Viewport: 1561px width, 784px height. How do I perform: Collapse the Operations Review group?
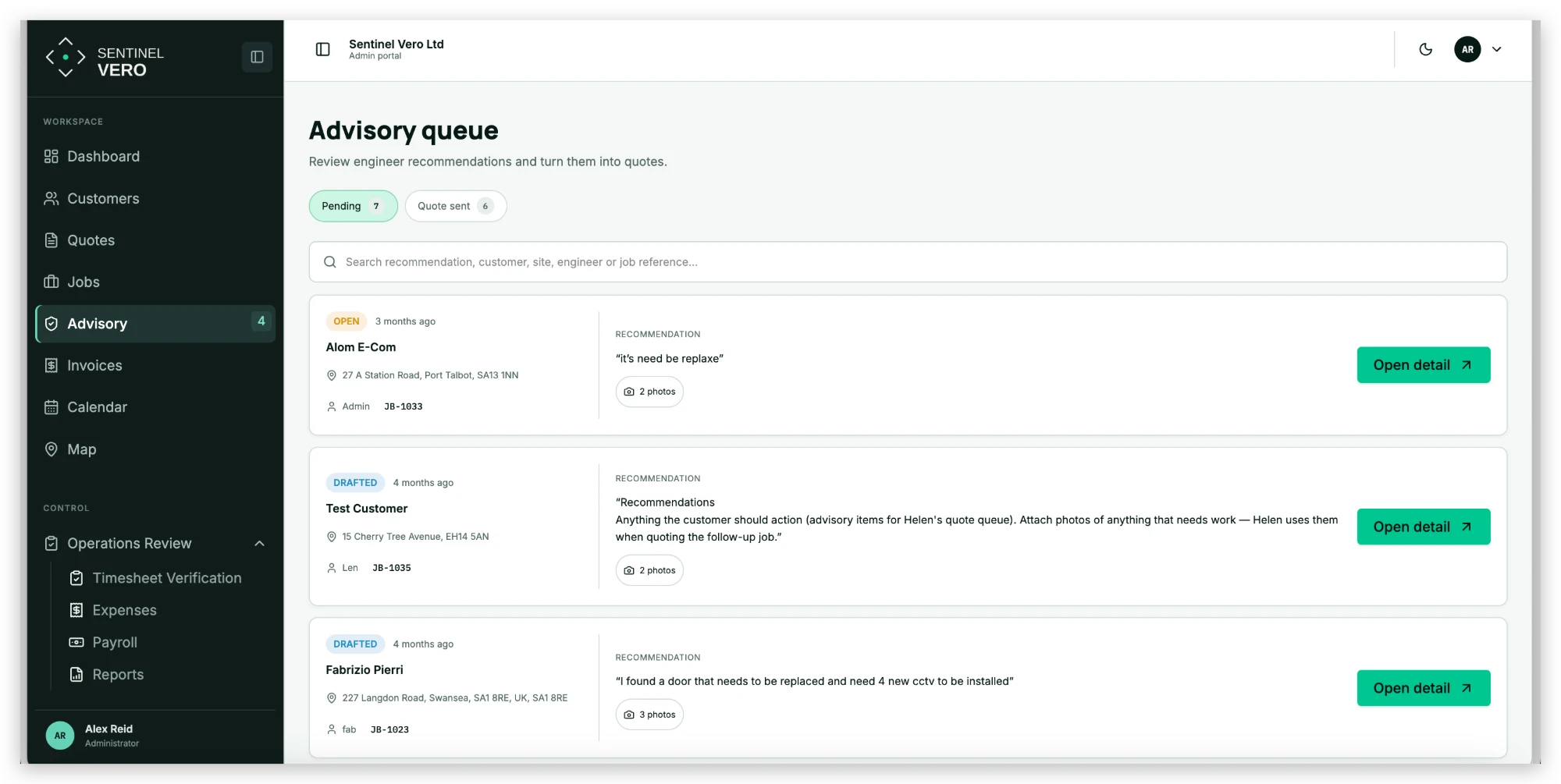tap(155, 544)
